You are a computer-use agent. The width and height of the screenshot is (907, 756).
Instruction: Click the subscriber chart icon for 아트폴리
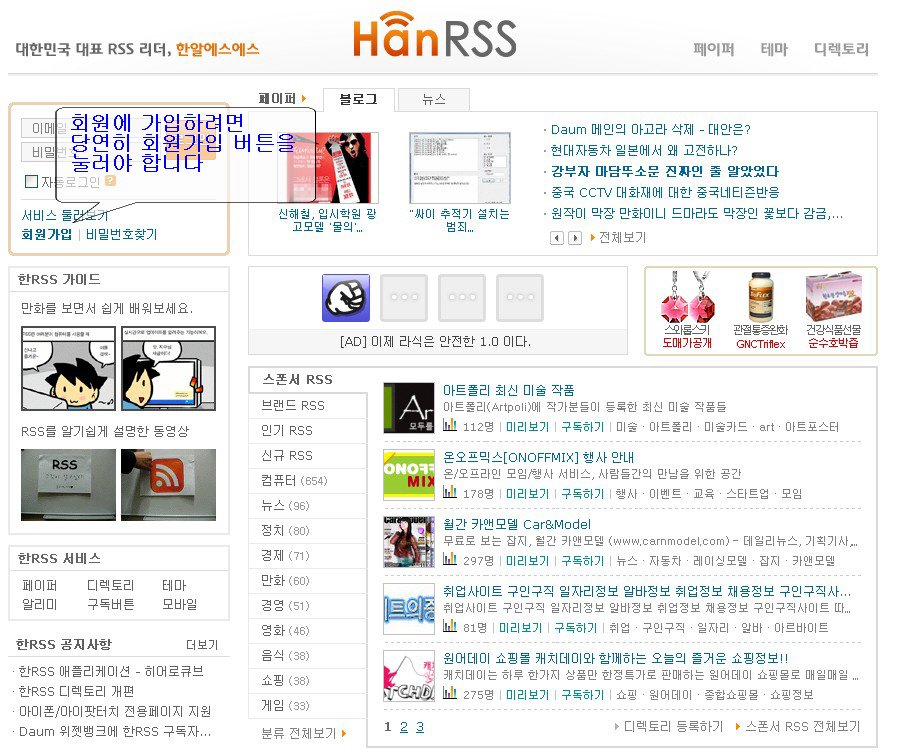[x=449, y=426]
